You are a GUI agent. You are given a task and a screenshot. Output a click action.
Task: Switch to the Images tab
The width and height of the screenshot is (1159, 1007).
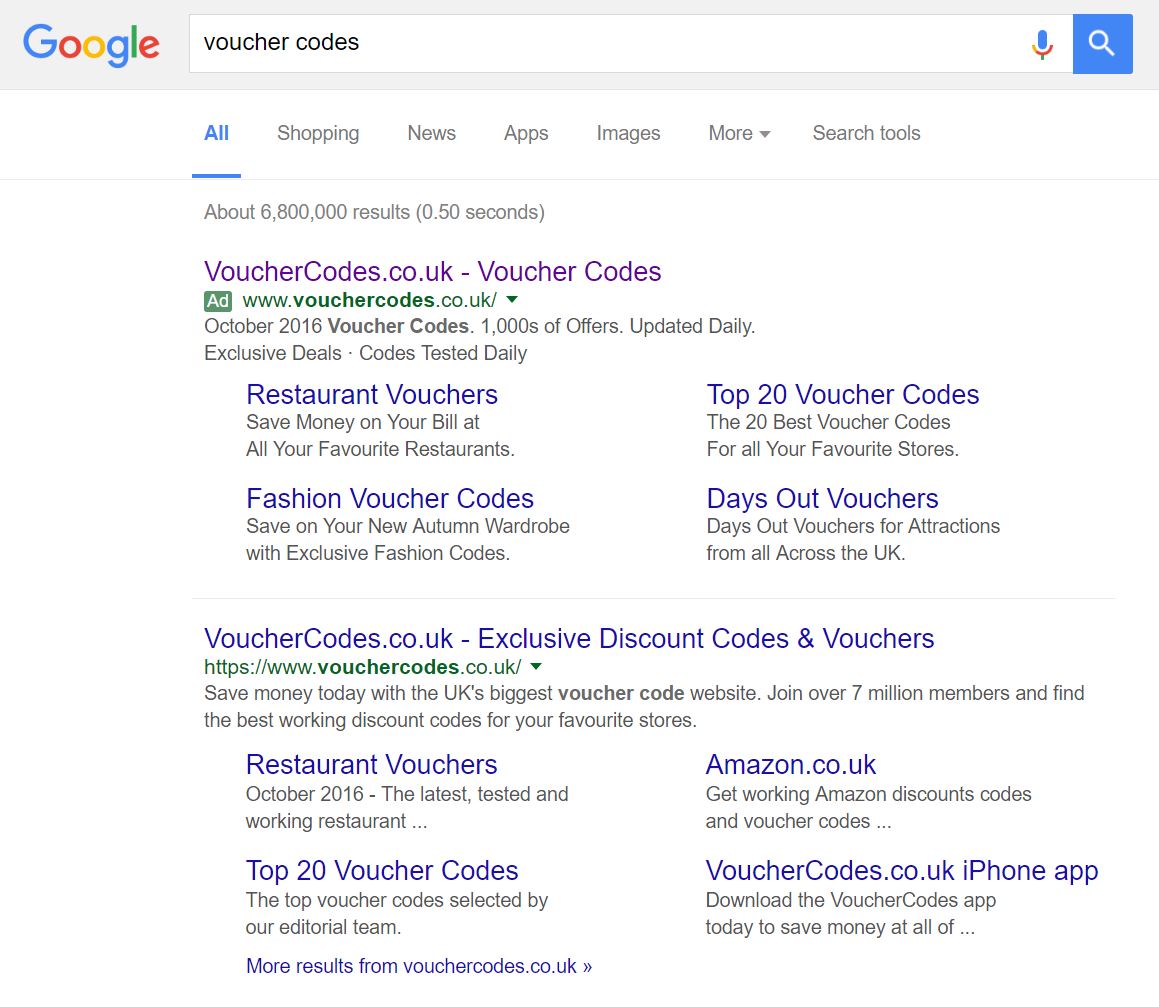628,133
